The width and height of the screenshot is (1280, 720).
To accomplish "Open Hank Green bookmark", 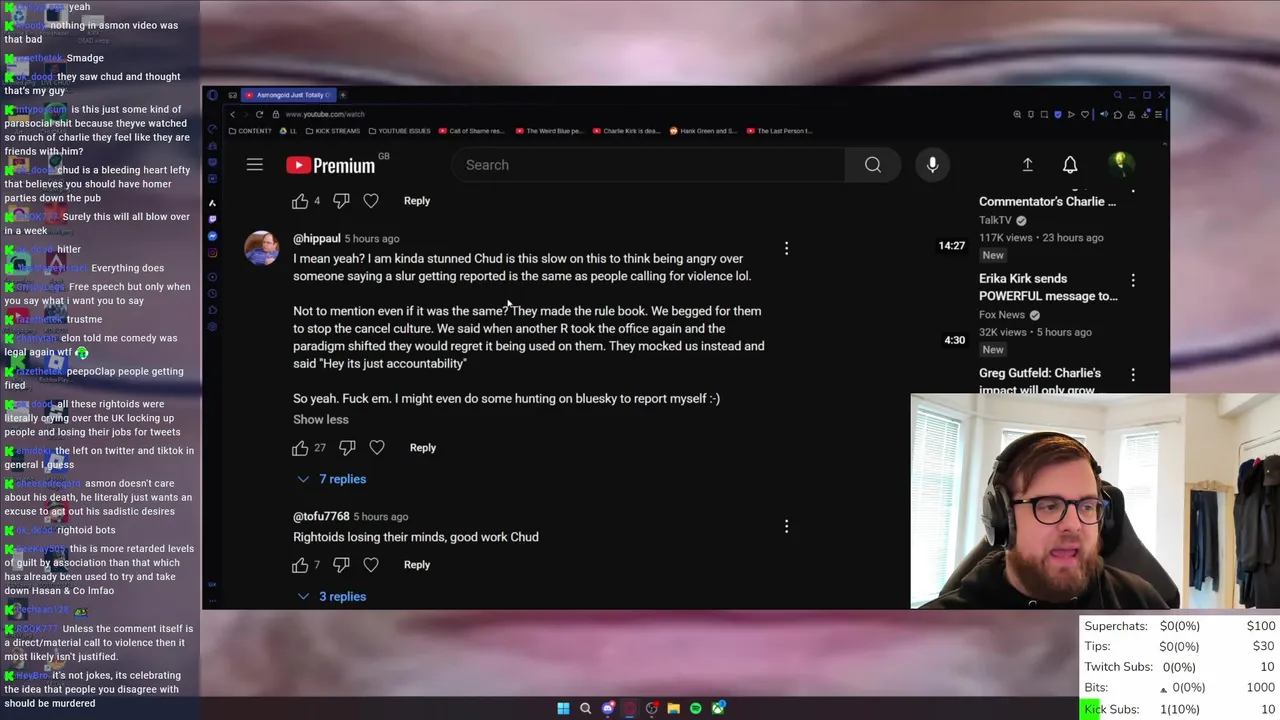I will (x=704, y=131).
